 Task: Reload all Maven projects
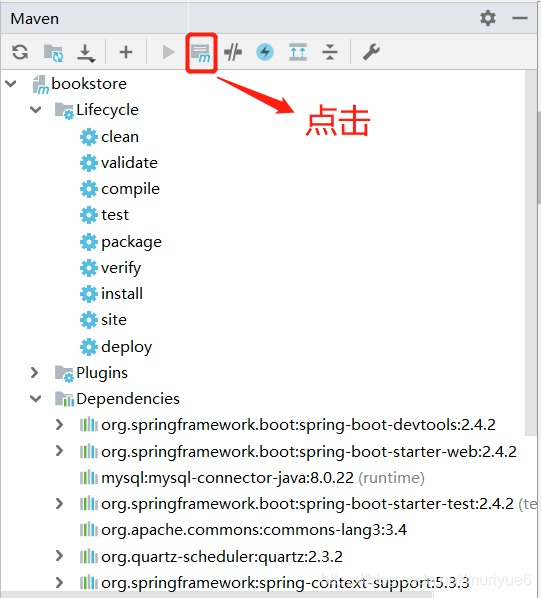pyautogui.click(x=20, y=52)
